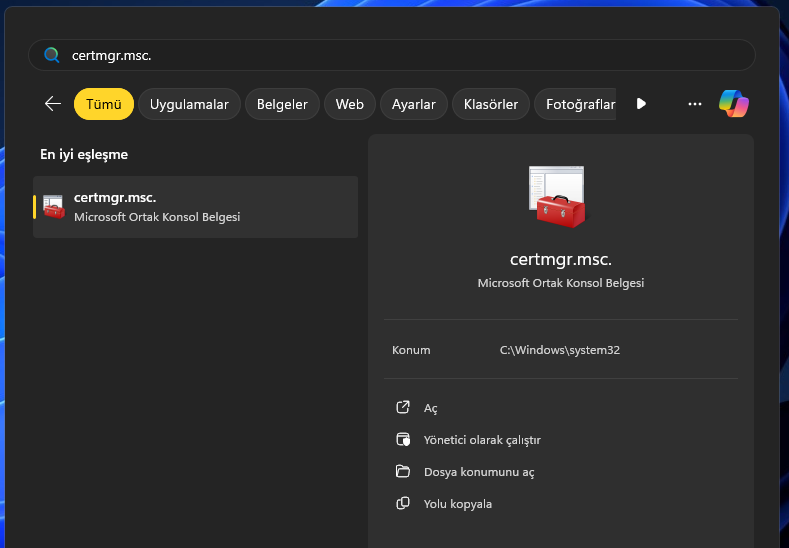This screenshot has height=548, width=789.
Task: Open Copilot from the colorful icon
Action: tap(734, 104)
